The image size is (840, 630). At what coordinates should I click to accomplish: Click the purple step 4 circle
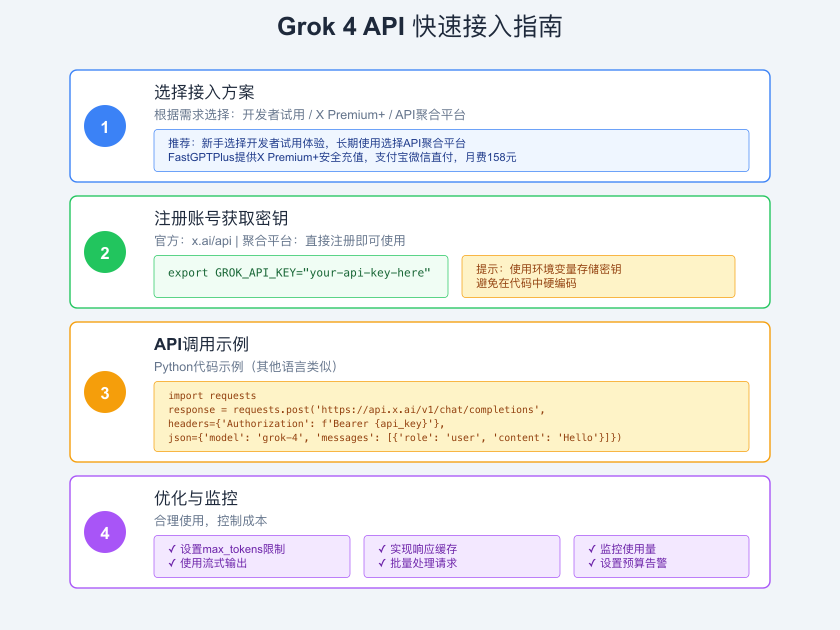click(x=105, y=532)
